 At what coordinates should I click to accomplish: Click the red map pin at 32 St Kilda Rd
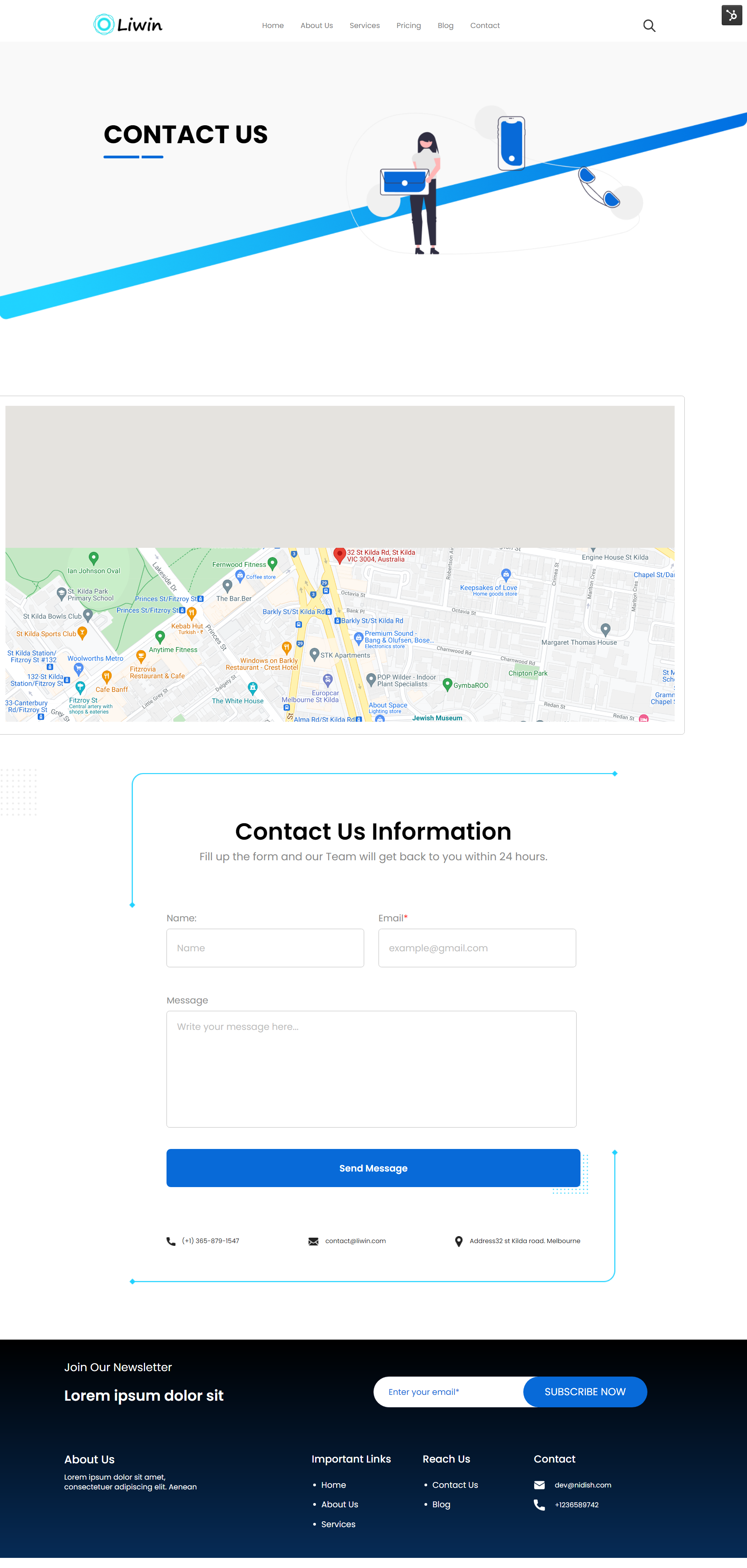click(x=340, y=554)
